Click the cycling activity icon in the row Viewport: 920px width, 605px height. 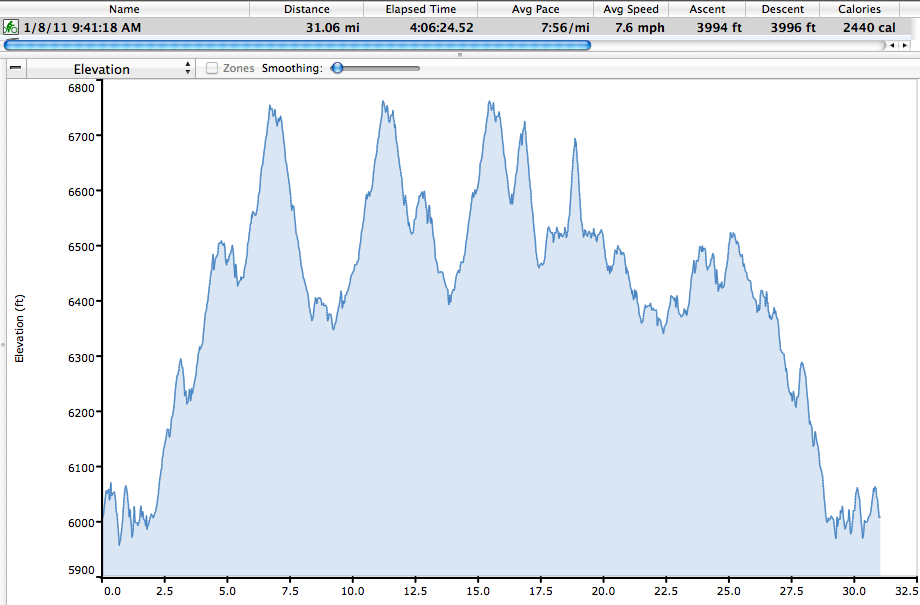(12, 26)
